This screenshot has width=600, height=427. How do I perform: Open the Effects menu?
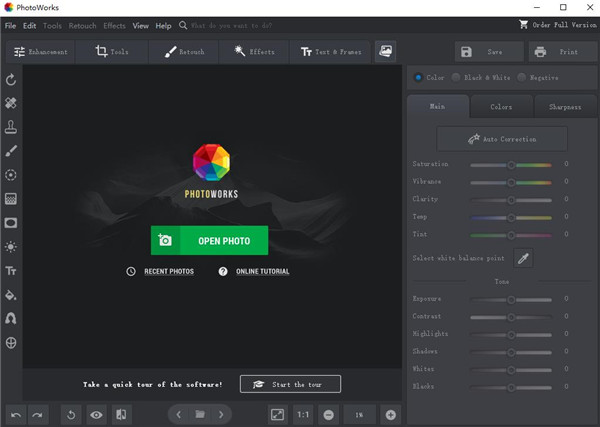click(x=114, y=25)
